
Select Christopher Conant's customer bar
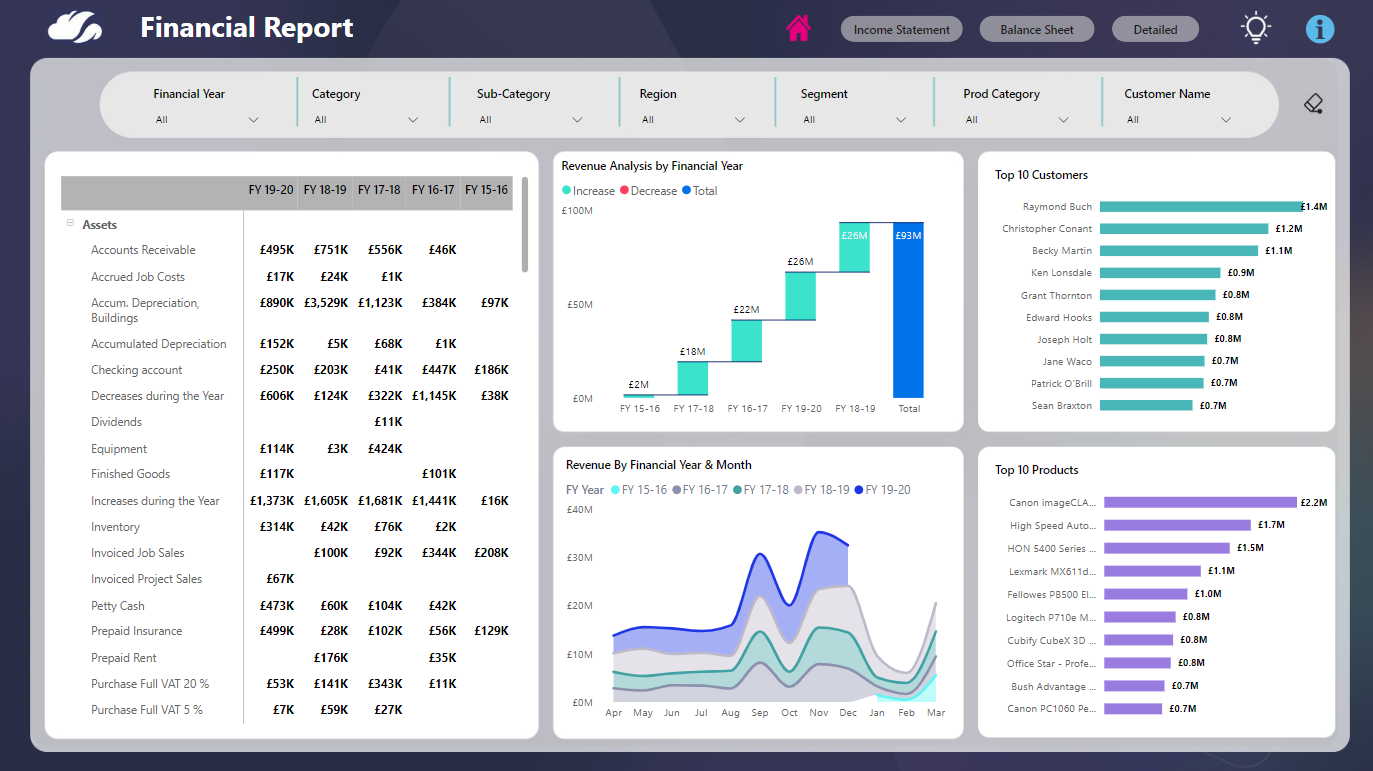1184,228
